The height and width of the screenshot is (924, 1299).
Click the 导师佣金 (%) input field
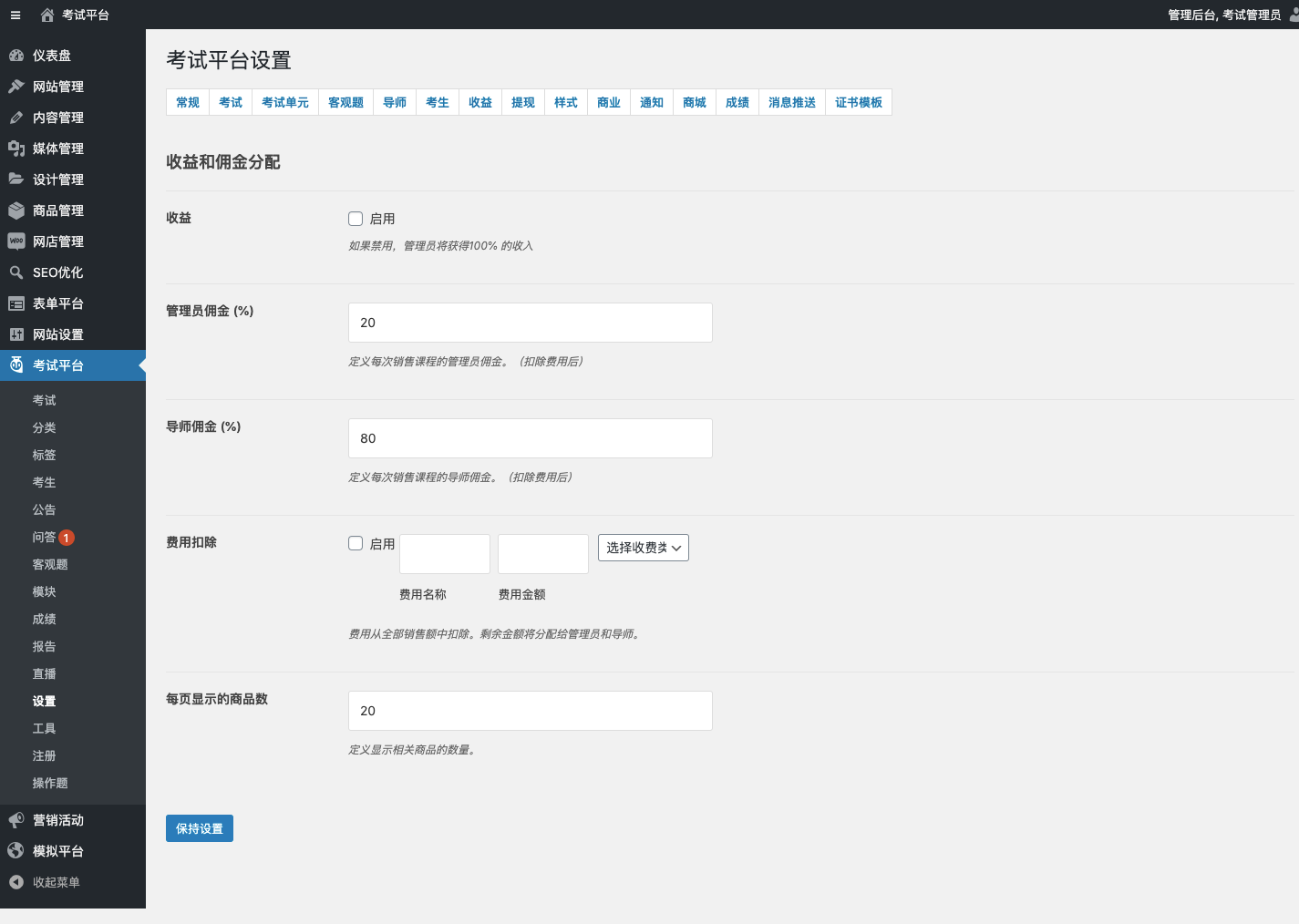531,438
